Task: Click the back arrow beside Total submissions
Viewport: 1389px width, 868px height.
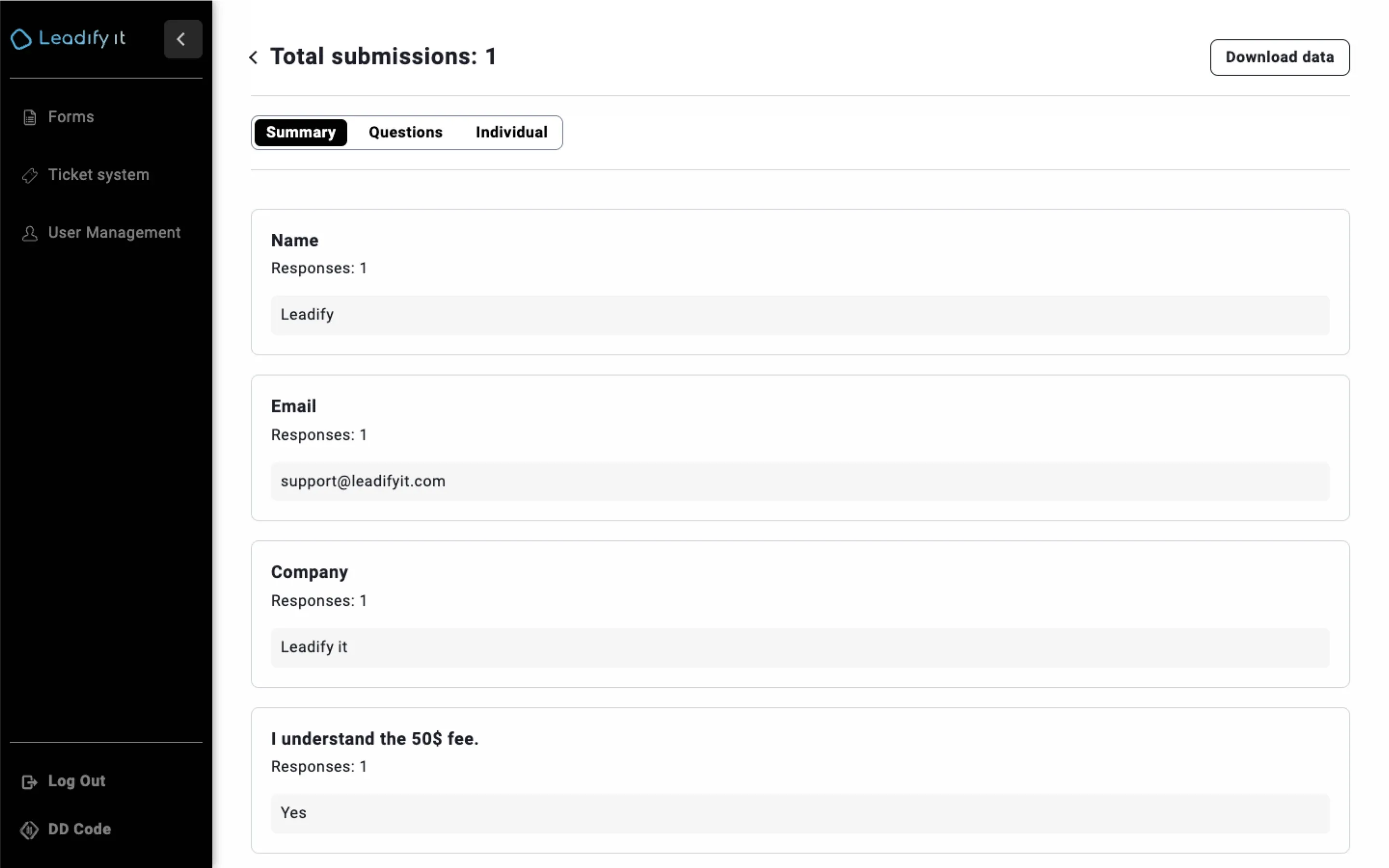Action: point(253,57)
